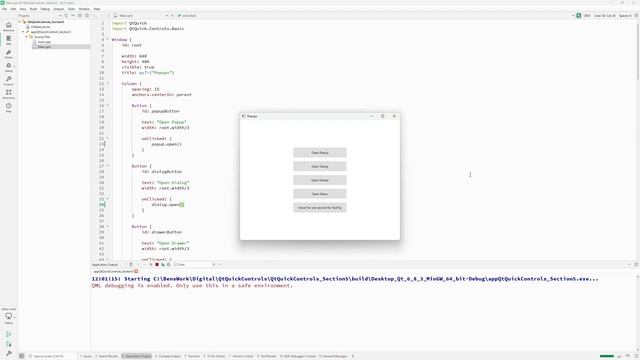The height and width of the screenshot is (360, 640).
Task: Click the filter tree icon in Projects panel
Action: [x=66, y=16]
